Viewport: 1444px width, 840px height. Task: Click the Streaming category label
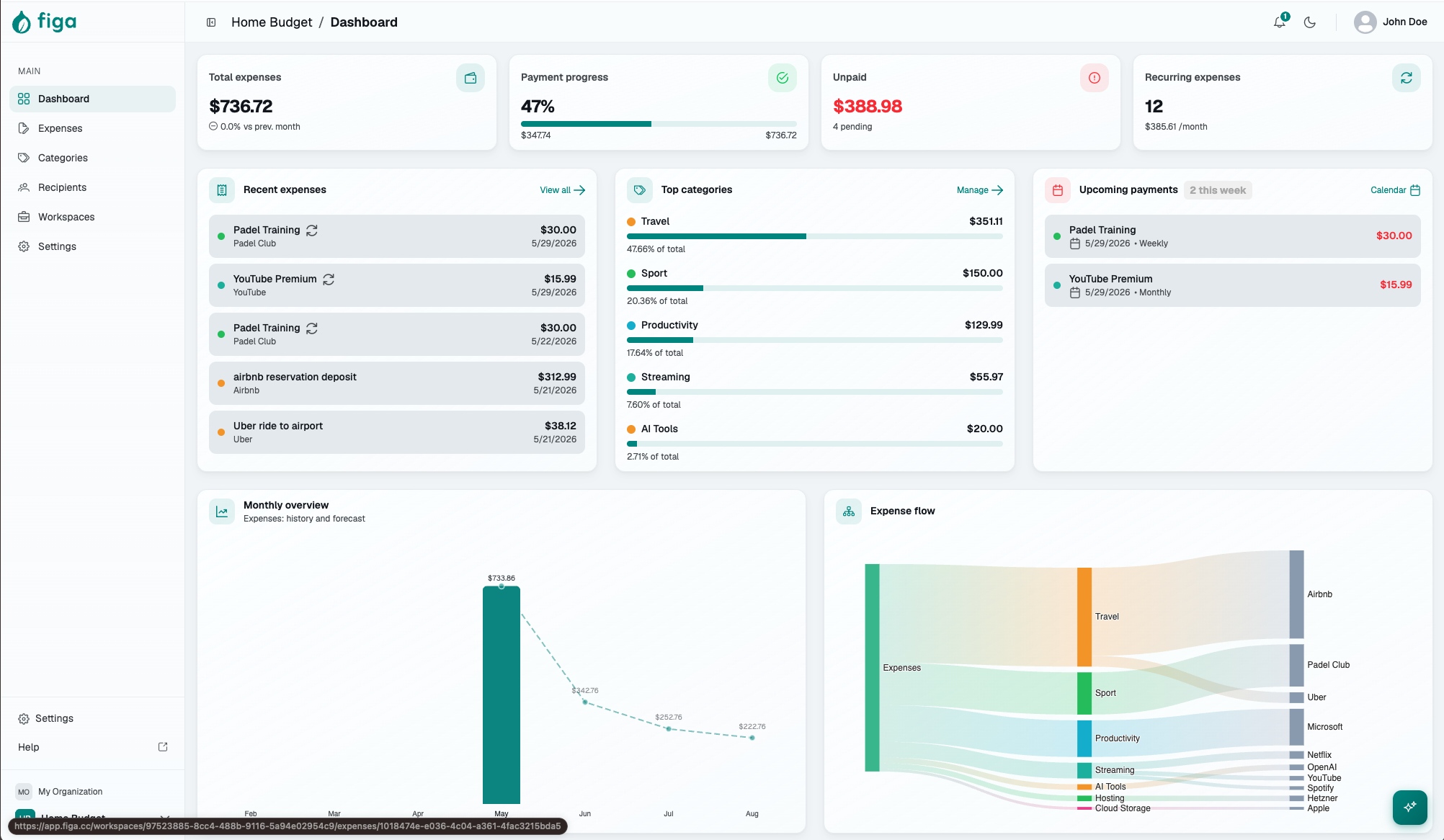click(666, 377)
